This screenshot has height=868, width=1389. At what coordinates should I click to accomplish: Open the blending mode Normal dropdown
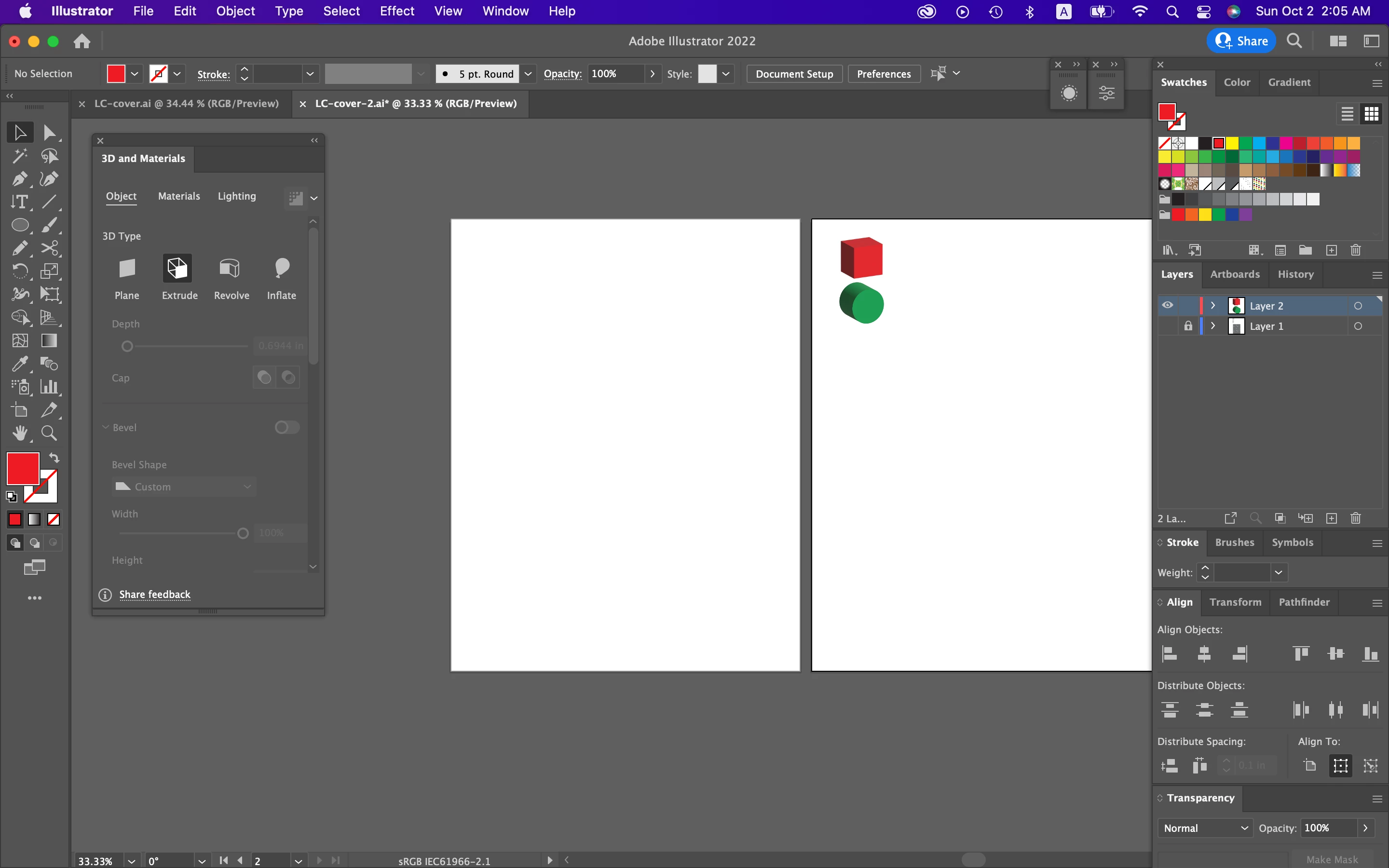point(1204,828)
